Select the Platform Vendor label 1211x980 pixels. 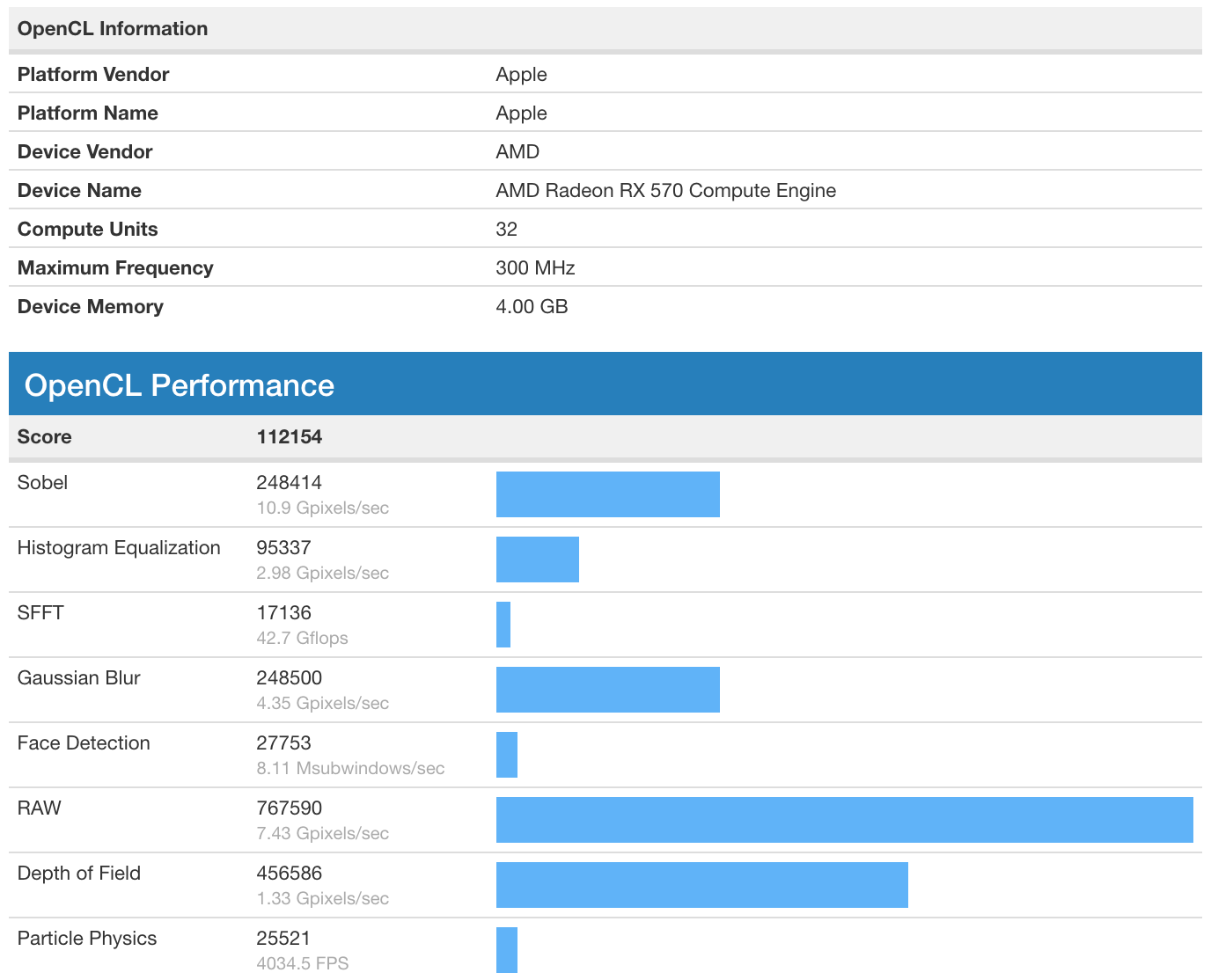[x=93, y=74]
